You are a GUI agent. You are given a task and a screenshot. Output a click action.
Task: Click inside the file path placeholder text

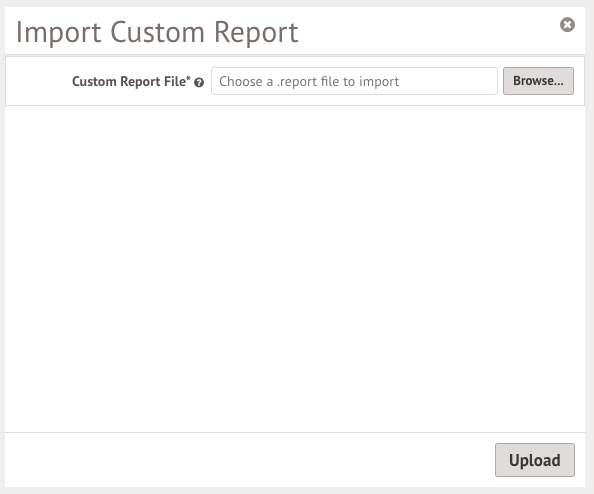(309, 81)
